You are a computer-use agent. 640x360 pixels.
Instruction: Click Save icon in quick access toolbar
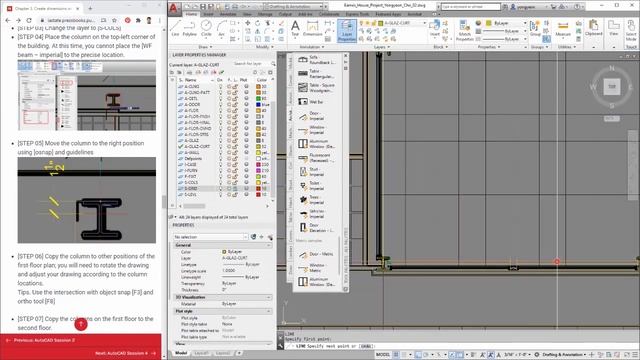[203, 7]
